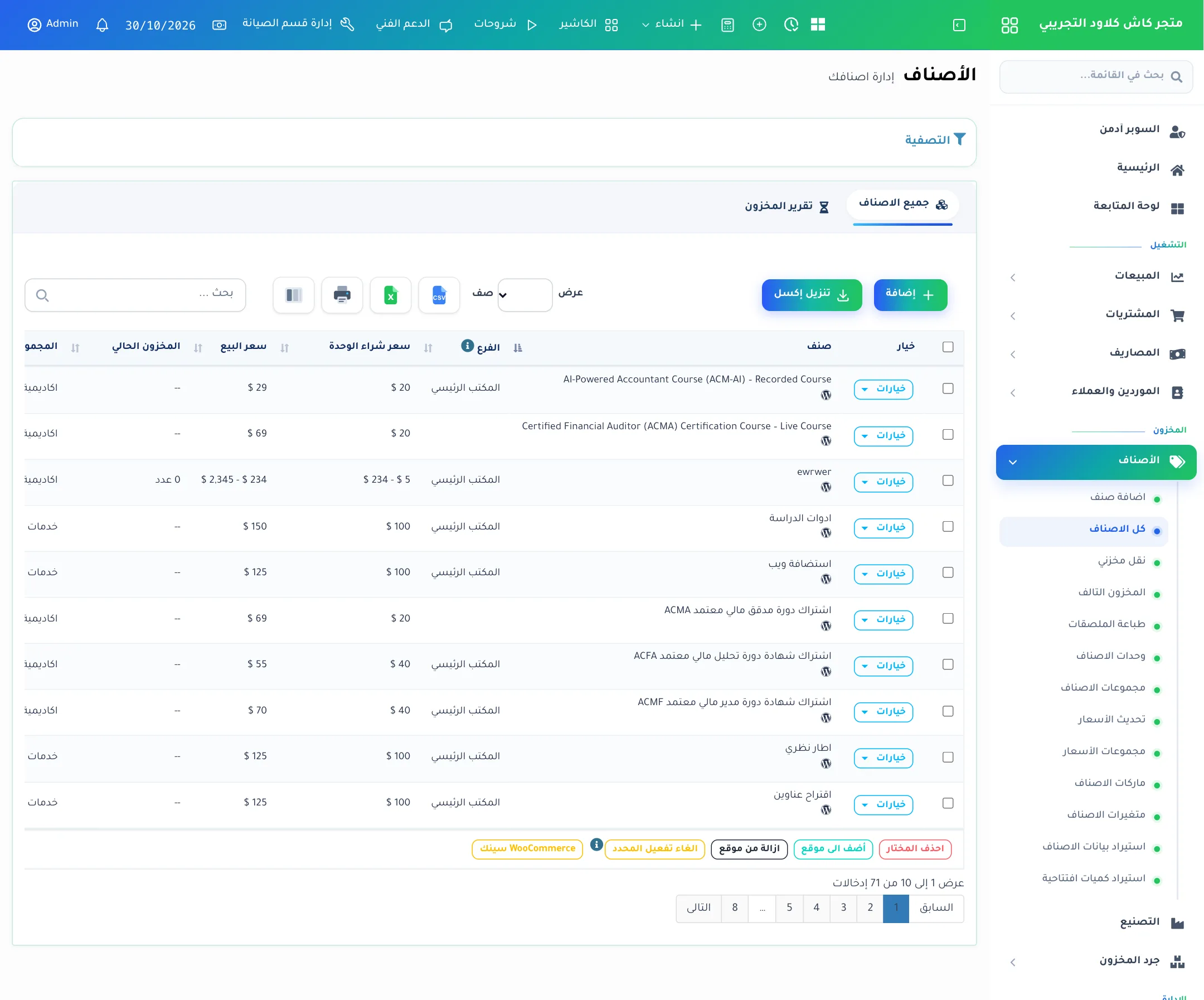Click info icon next to الغاء تفعيل المحدد
The width and height of the screenshot is (1204, 1000).
coord(596,844)
